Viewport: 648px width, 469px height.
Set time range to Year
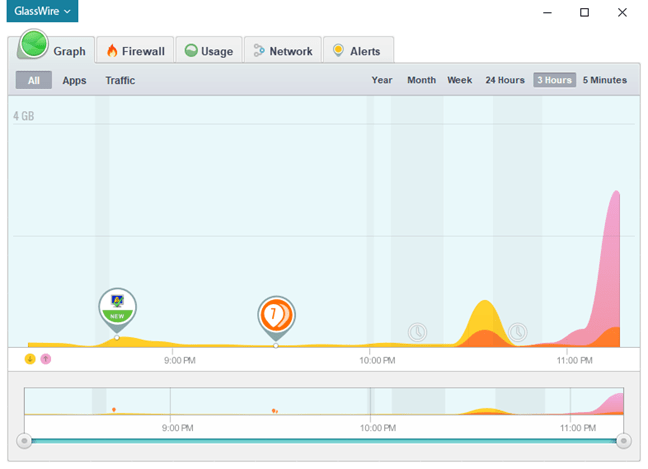click(382, 80)
